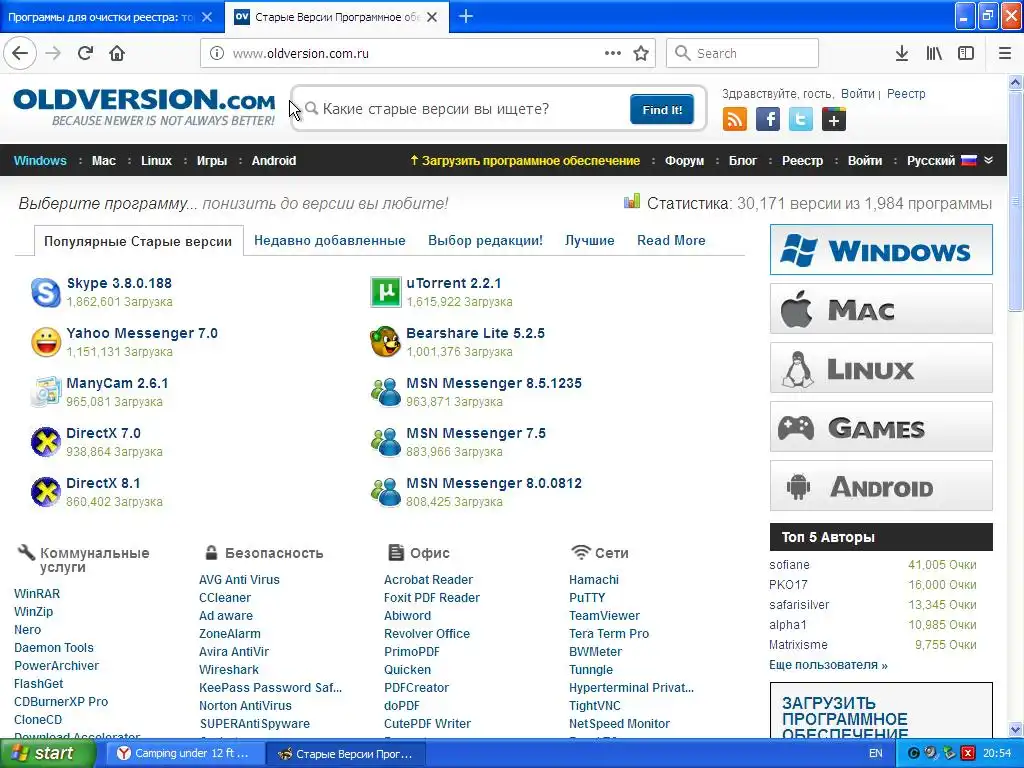This screenshot has width=1024, height=768.
Task: Open the Foxit PDF Reader link
Action: tap(432, 598)
